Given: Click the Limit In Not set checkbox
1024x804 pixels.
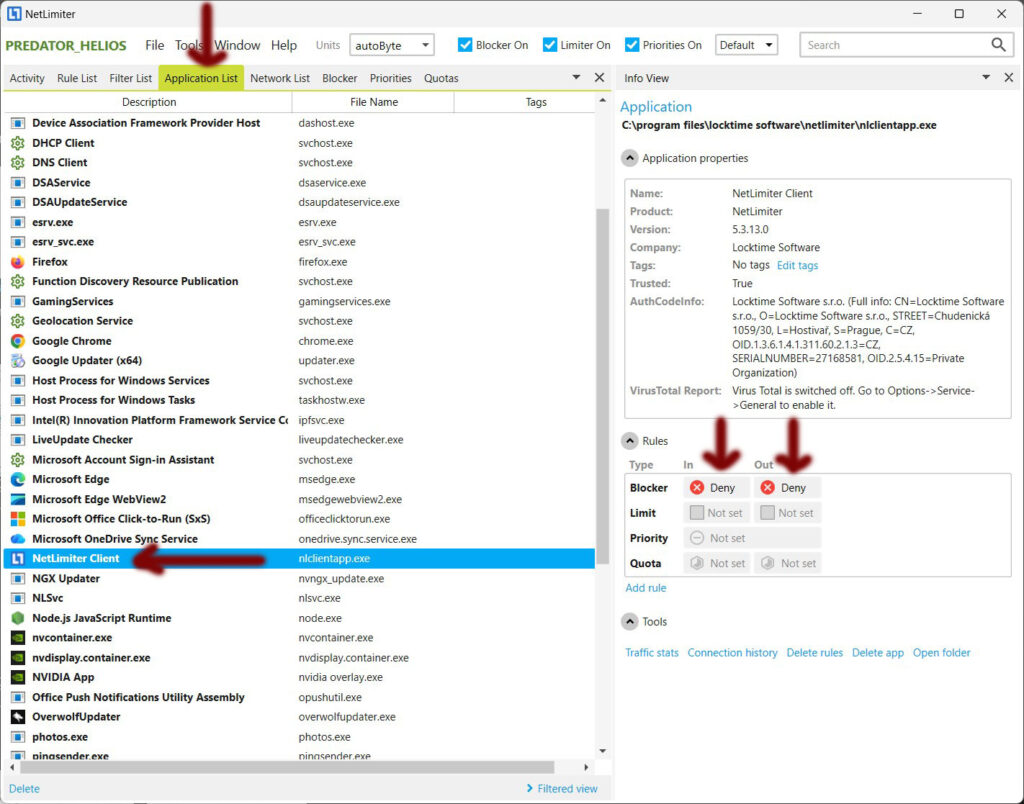Looking at the screenshot, I should pyautogui.click(x=697, y=513).
